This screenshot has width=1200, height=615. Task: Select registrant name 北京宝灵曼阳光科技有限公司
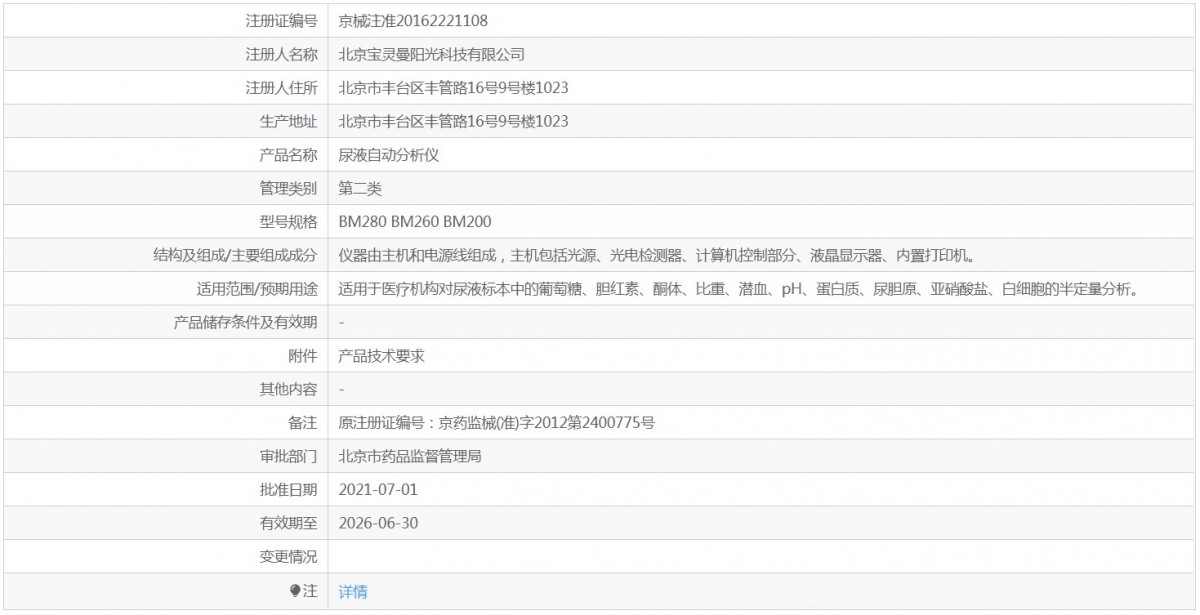pyautogui.click(x=432, y=54)
